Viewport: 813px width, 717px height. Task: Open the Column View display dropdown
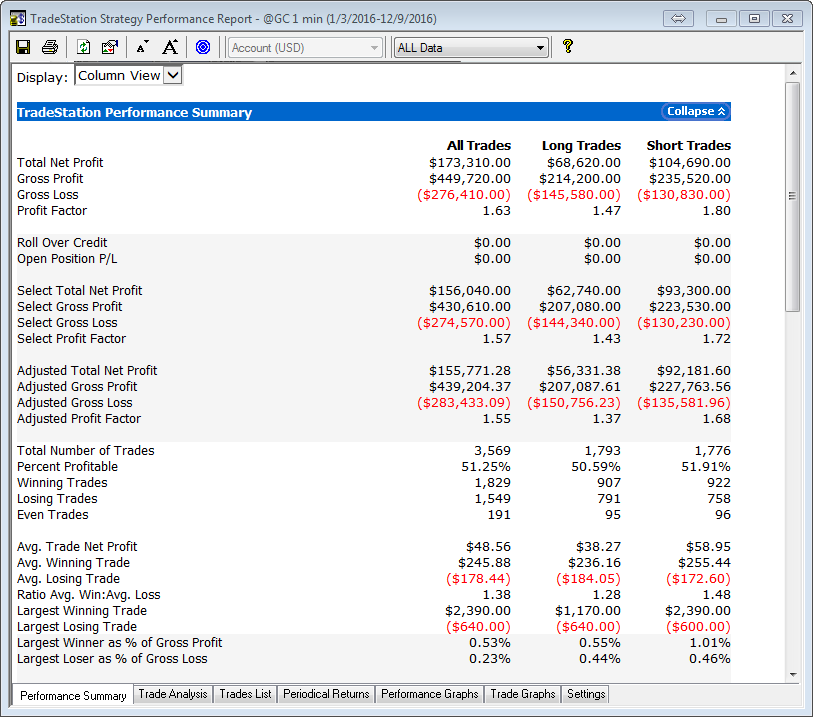pos(172,75)
